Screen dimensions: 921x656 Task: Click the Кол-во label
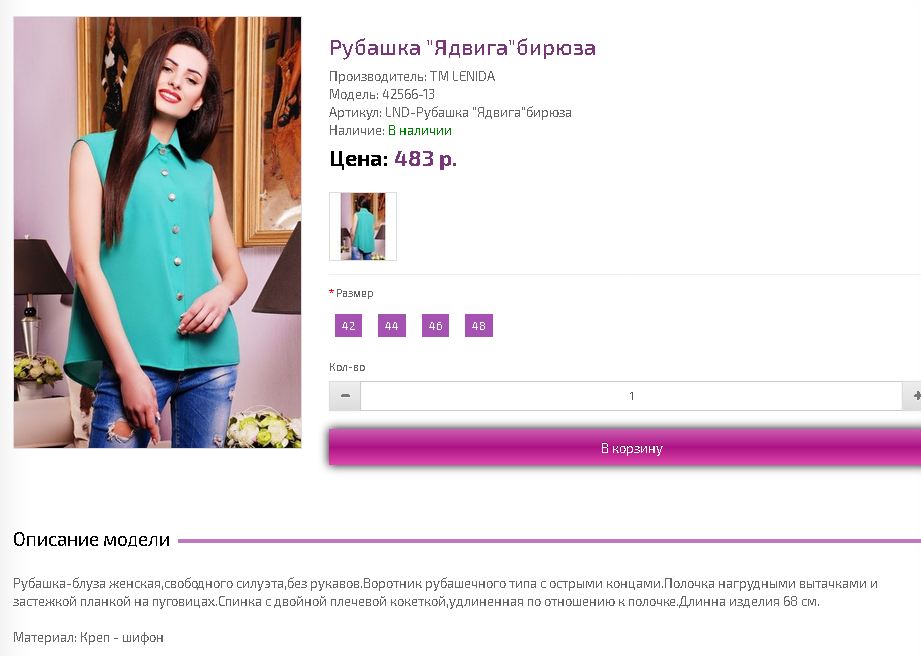coord(347,367)
